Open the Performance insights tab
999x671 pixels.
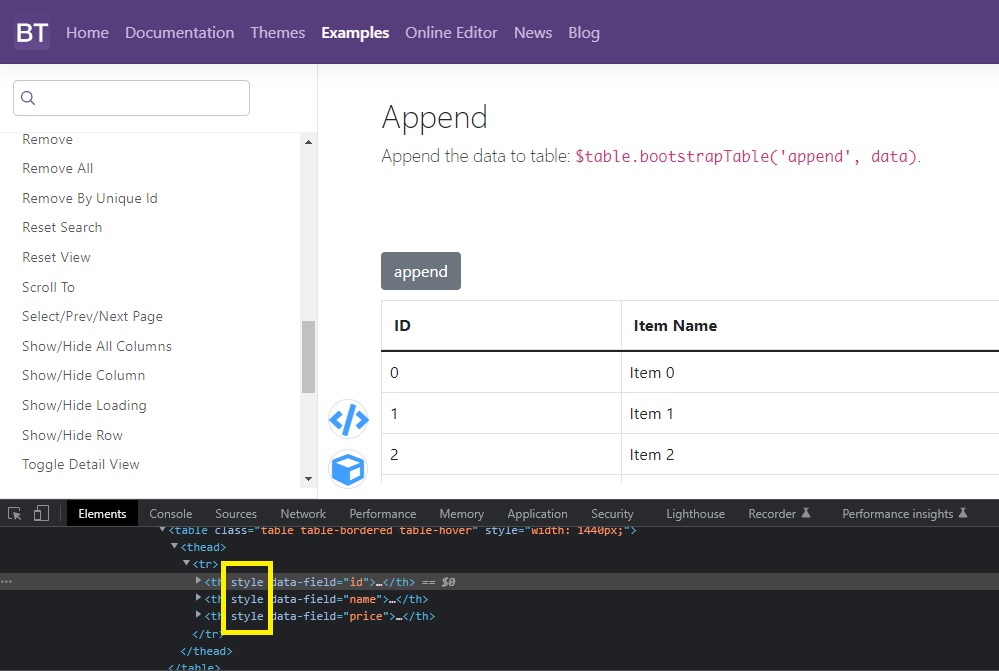(905, 514)
